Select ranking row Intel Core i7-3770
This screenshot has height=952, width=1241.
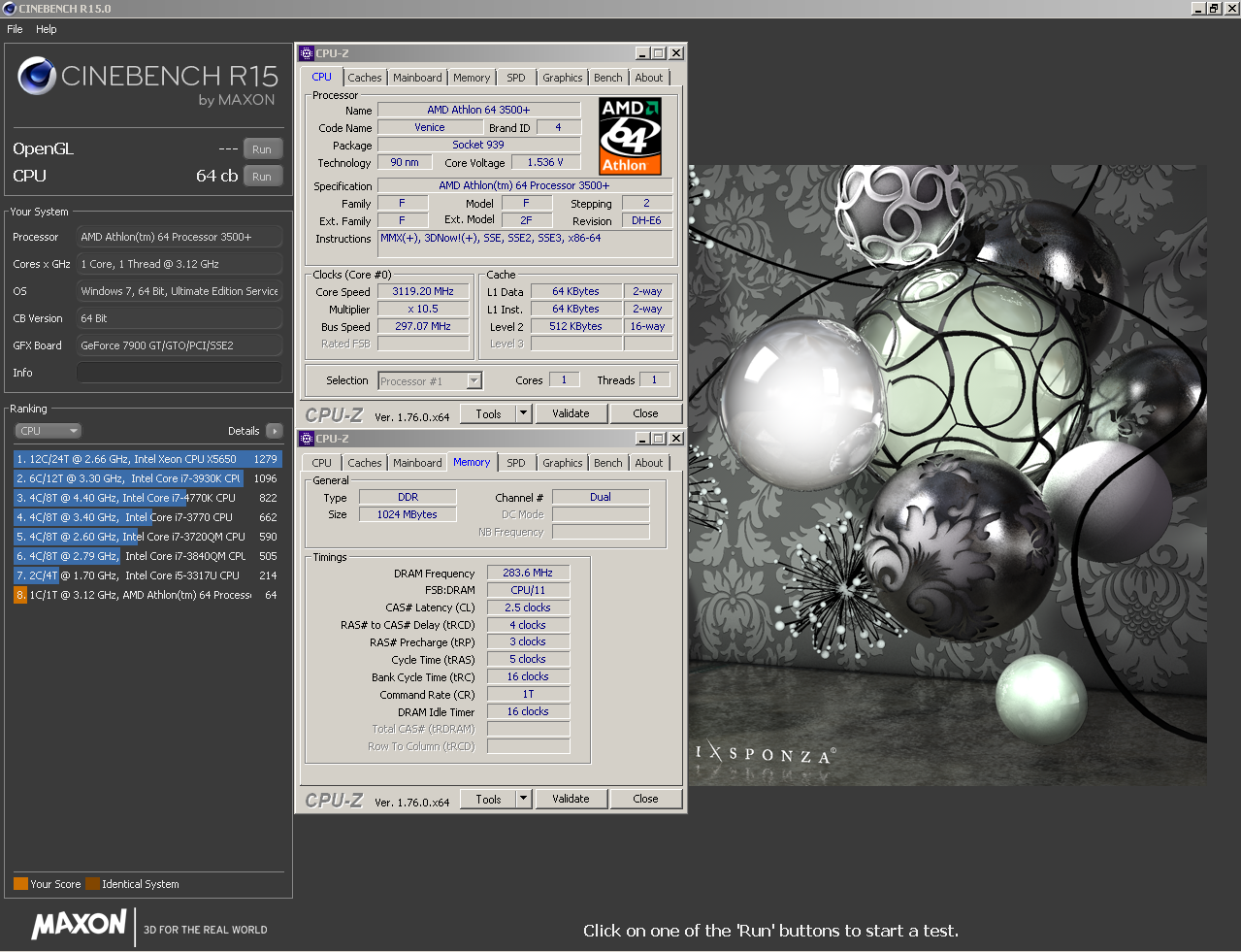tap(147, 517)
